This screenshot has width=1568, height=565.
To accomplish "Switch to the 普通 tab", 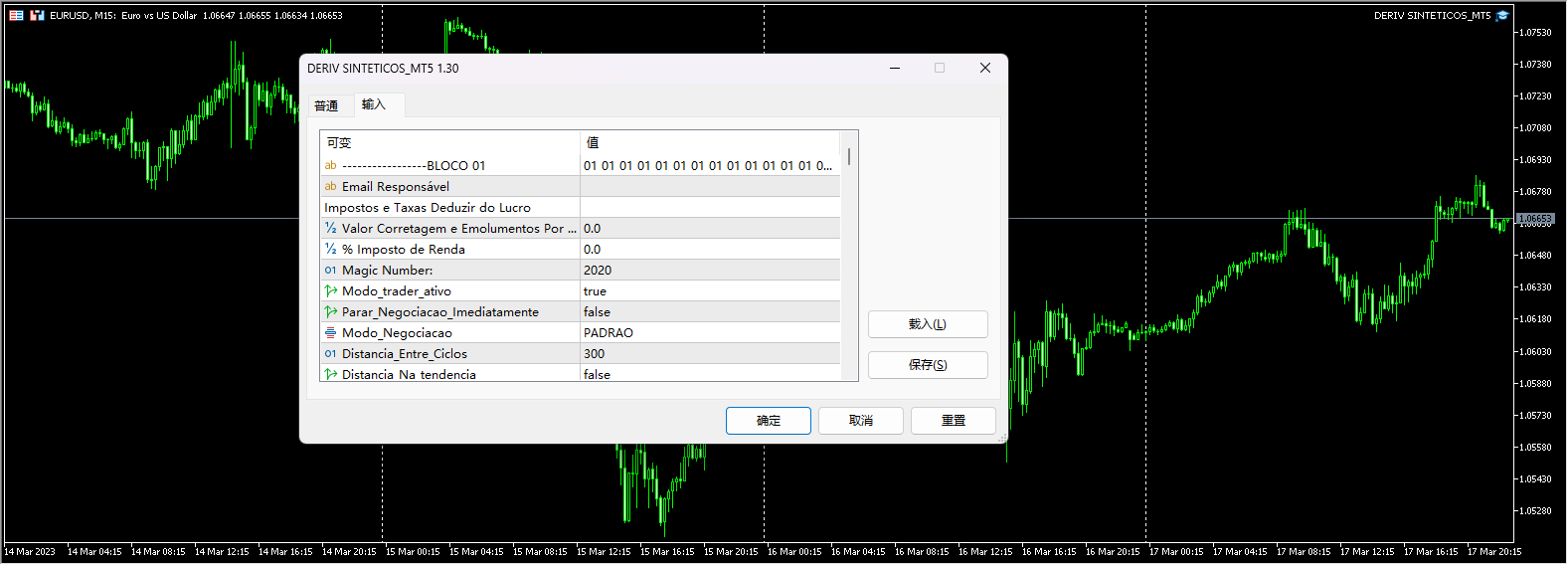I will [326, 105].
